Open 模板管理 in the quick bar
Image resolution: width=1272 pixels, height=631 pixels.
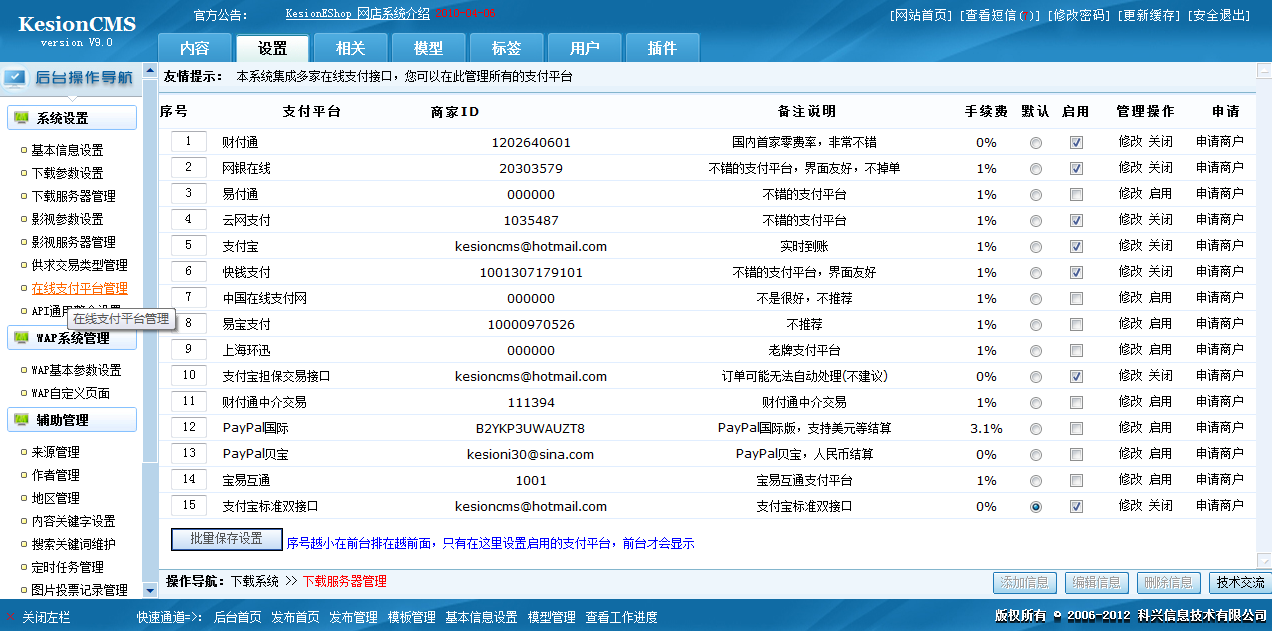pyautogui.click(x=412, y=618)
